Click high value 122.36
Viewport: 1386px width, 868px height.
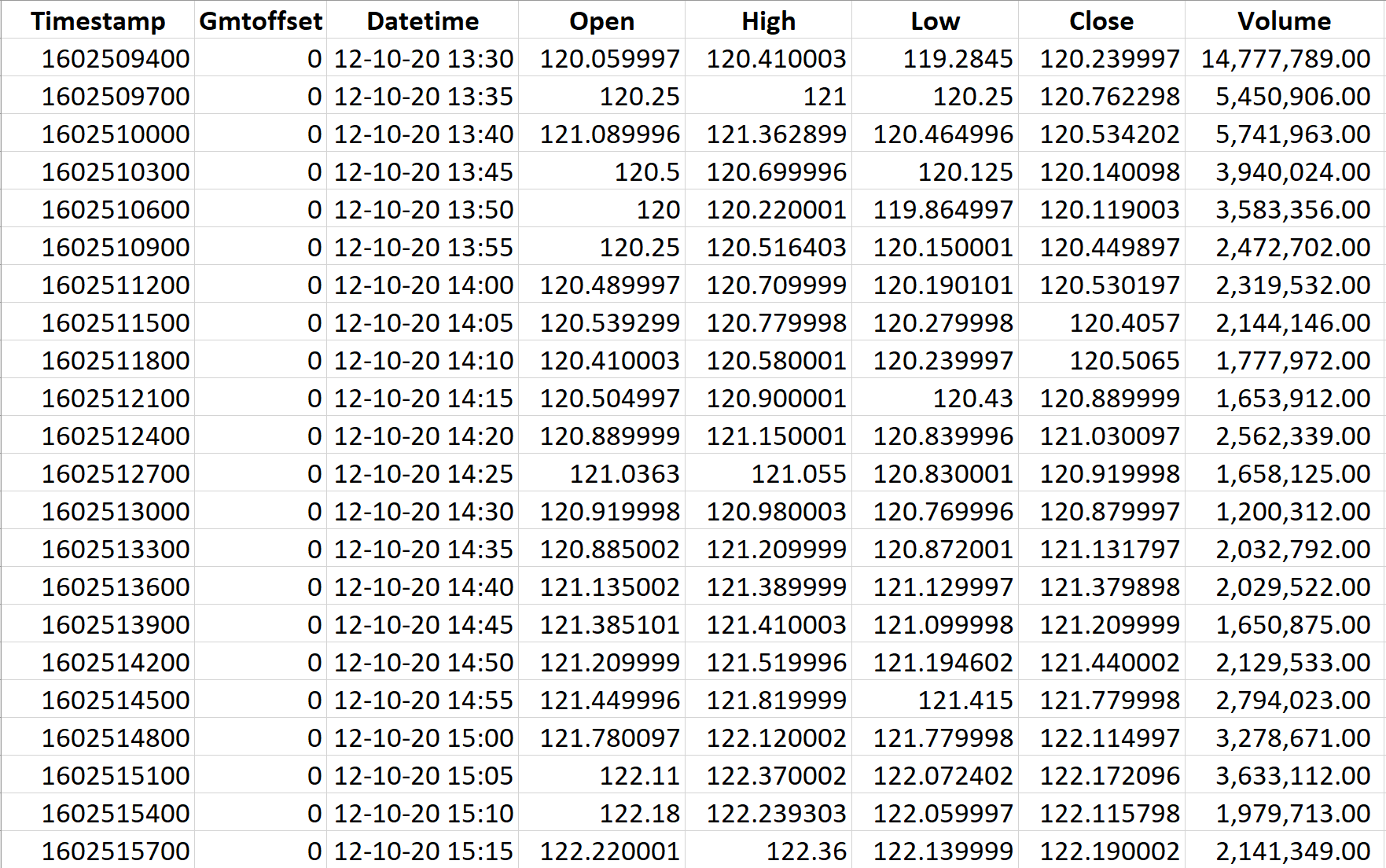coord(769,850)
